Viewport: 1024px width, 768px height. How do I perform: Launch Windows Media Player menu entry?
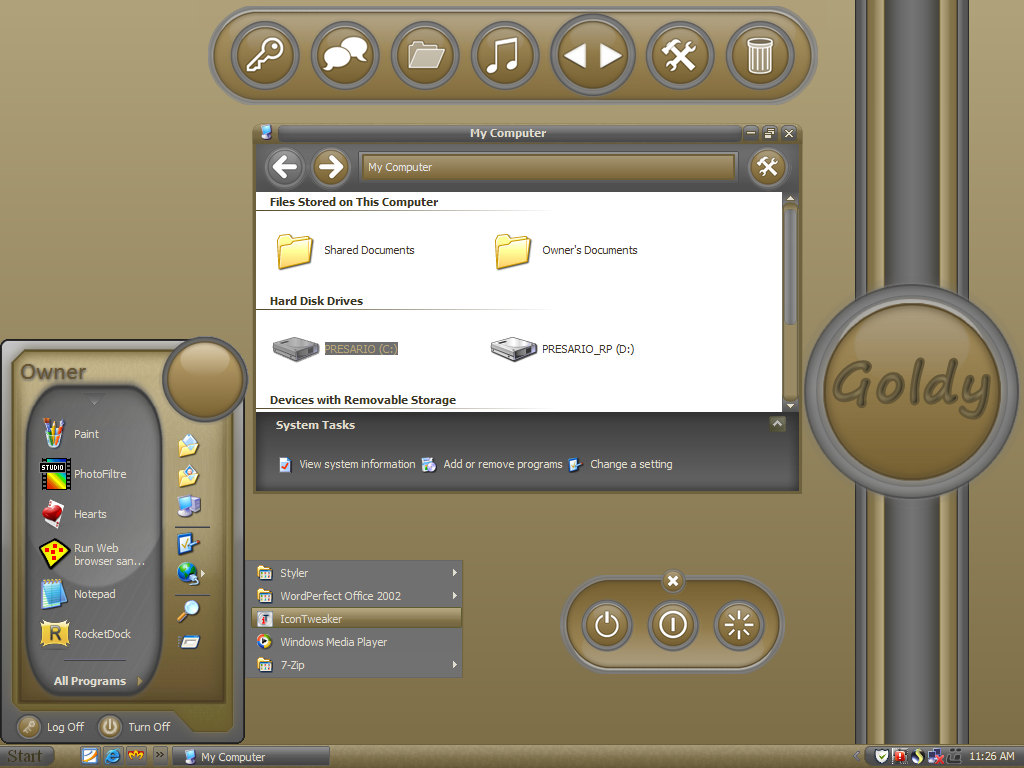pos(357,642)
